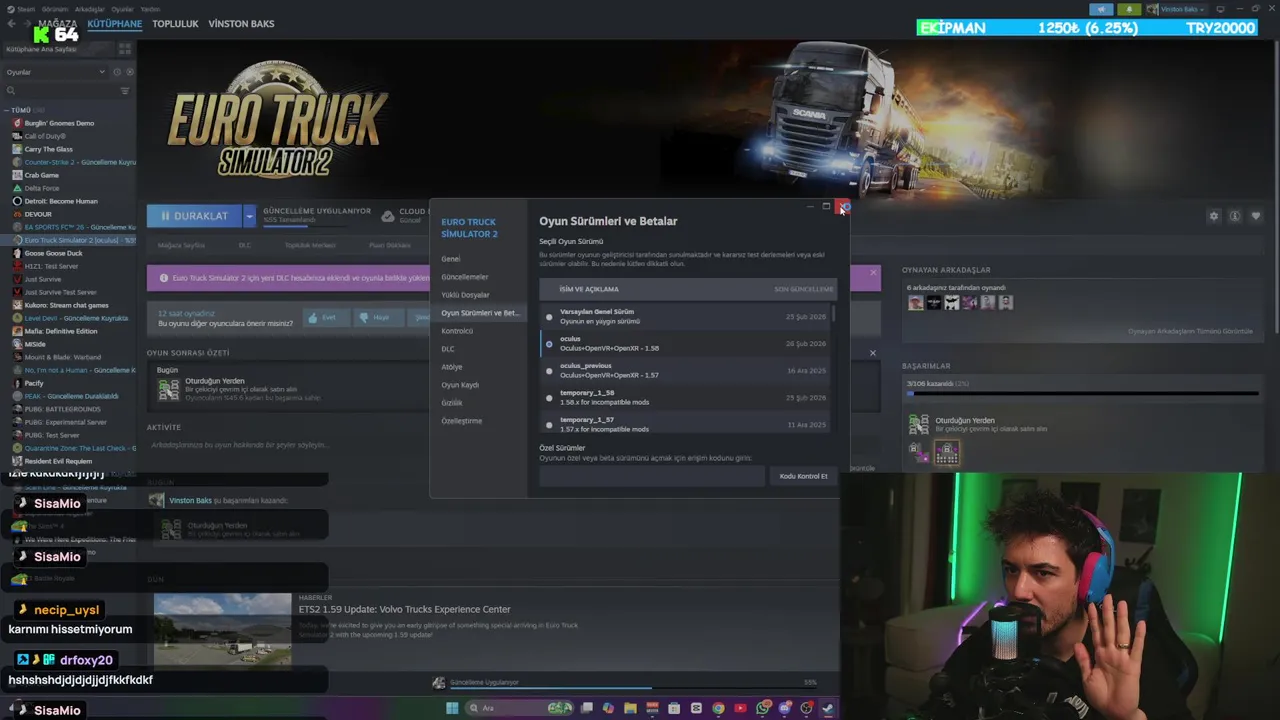Open the Mağaza Sayfası game link
The height and width of the screenshot is (720, 1280).
pos(181,245)
